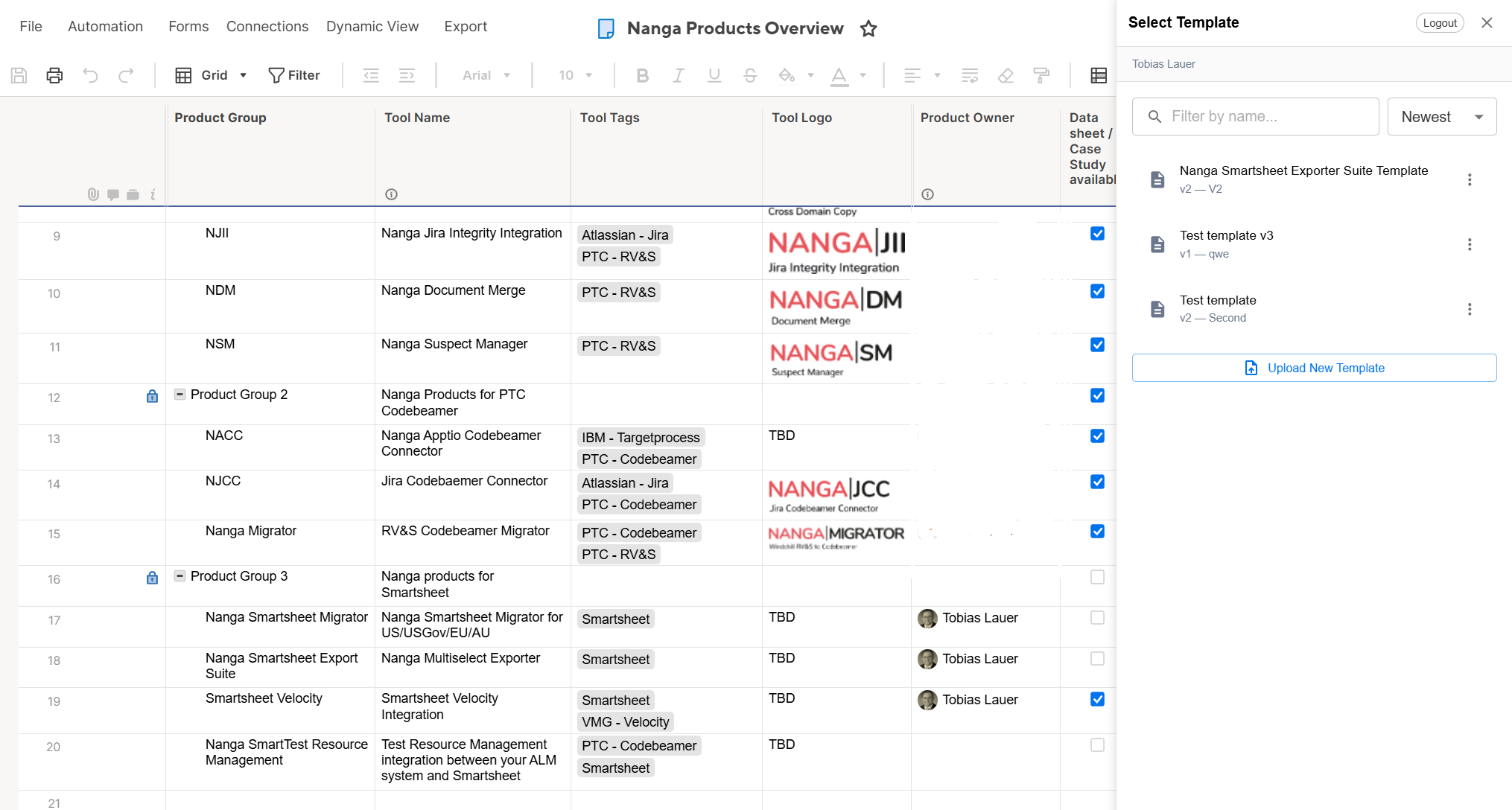This screenshot has width=1512, height=810.
Task: Toggle checkbox in Product Group 2 row
Action: (1097, 395)
